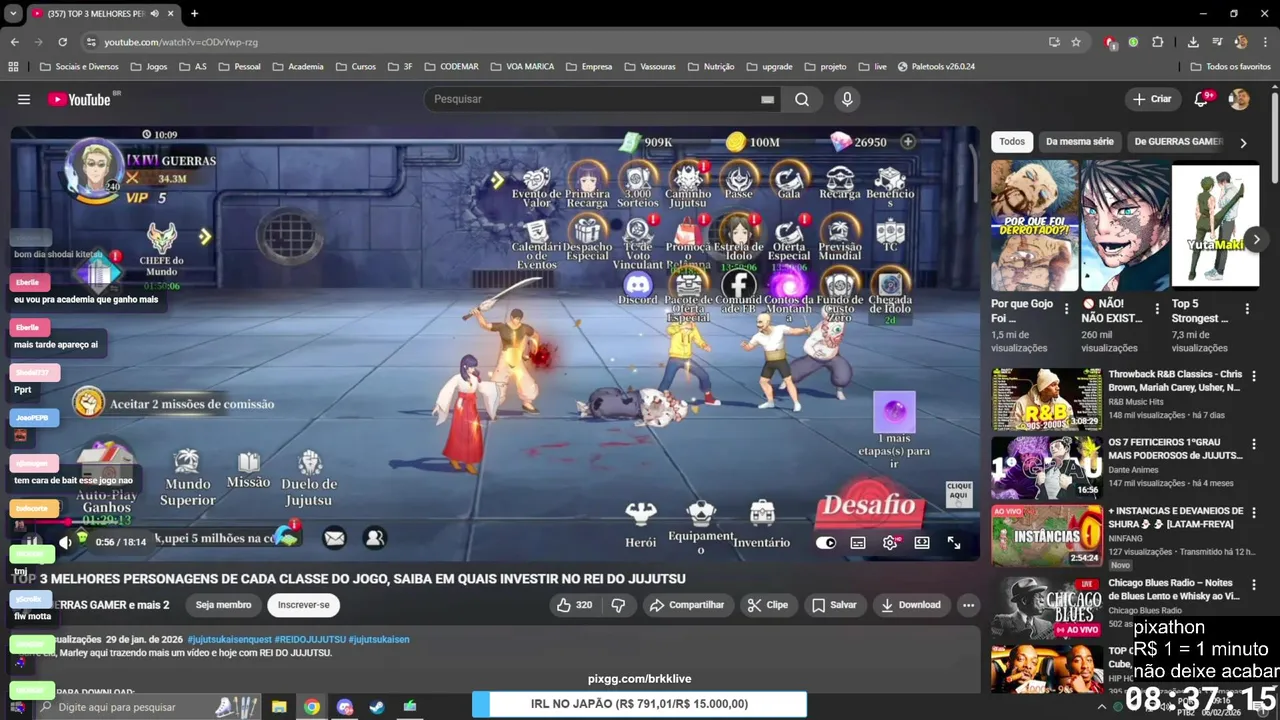Image resolution: width=1280 pixels, height=720 pixels.
Task: Open the Throwback R&B Classics video thumbnail
Action: click(1047, 399)
